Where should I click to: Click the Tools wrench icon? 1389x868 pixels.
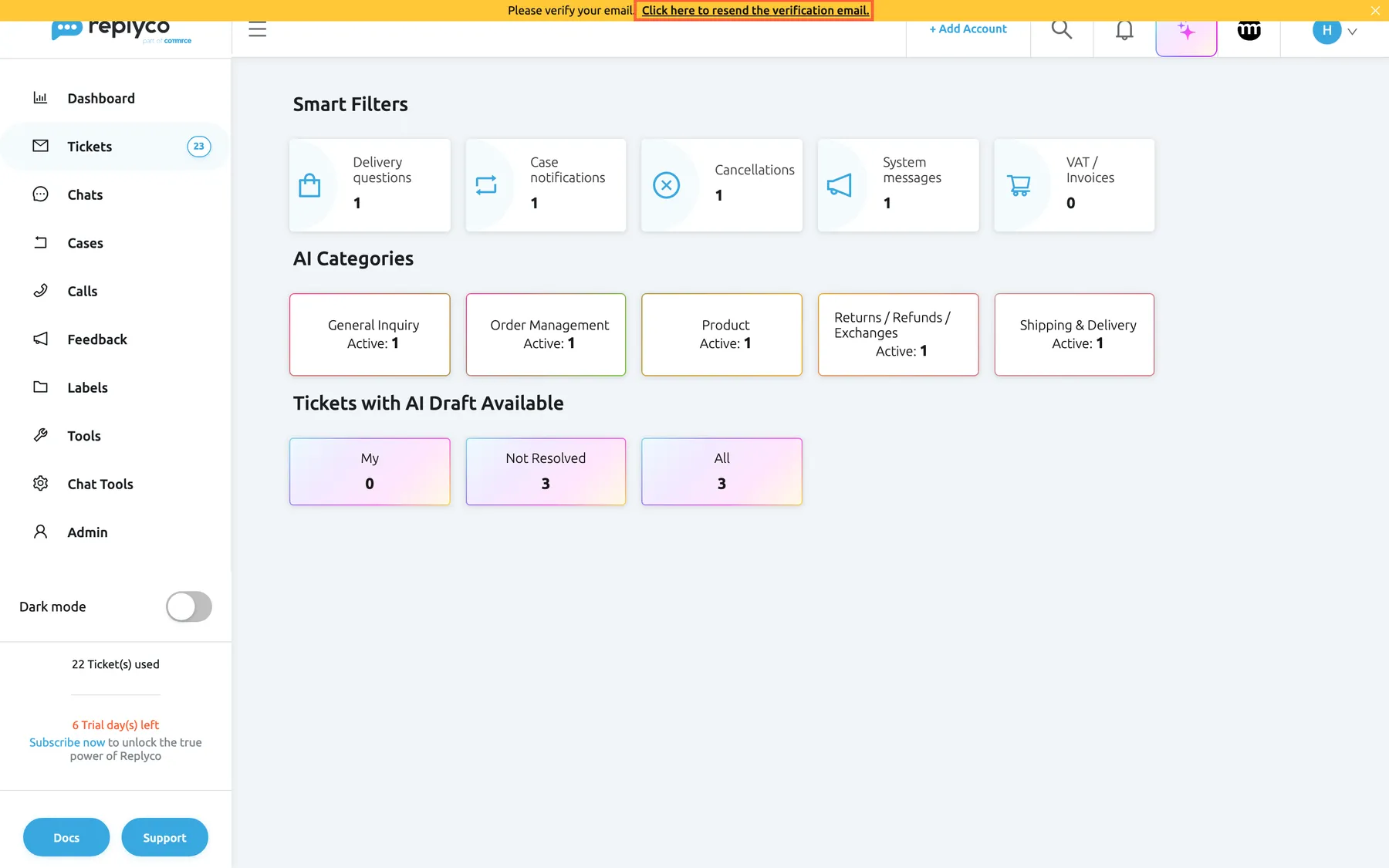pyautogui.click(x=40, y=435)
